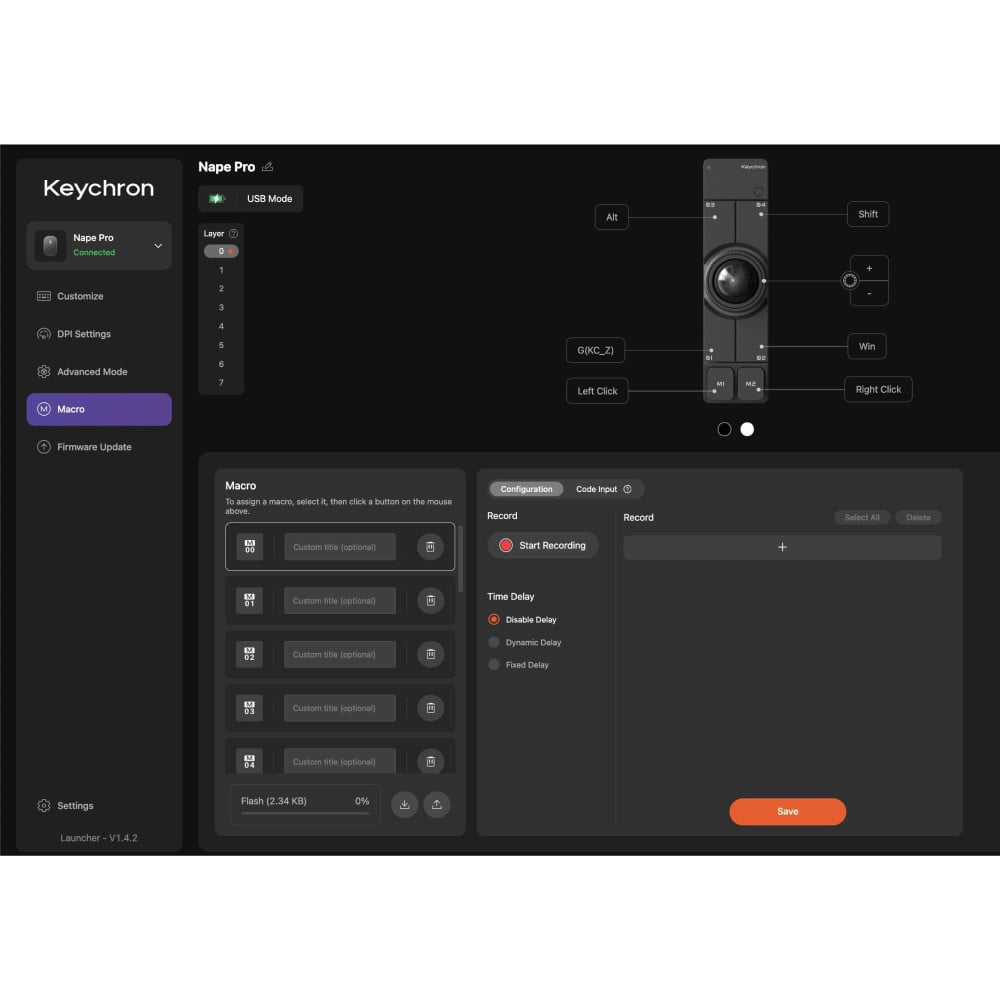This screenshot has width=1000, height=1000.
Task: Select the M00 macro icon
Action: coord(249,547)
